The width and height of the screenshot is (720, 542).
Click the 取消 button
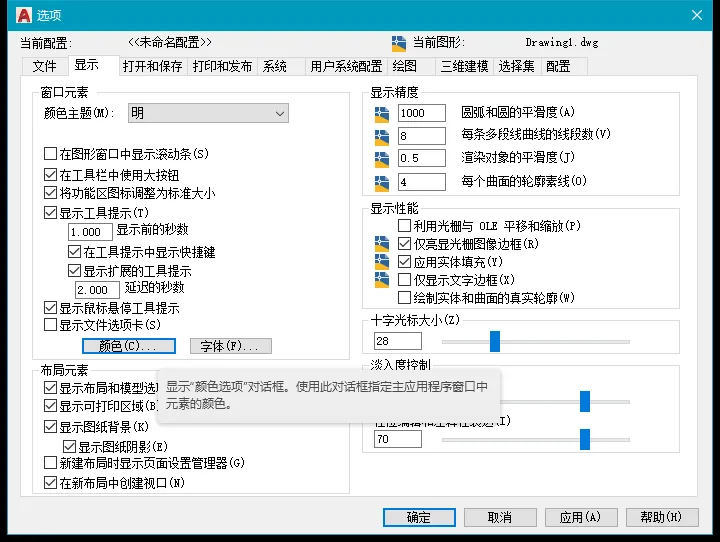(500, 518)
